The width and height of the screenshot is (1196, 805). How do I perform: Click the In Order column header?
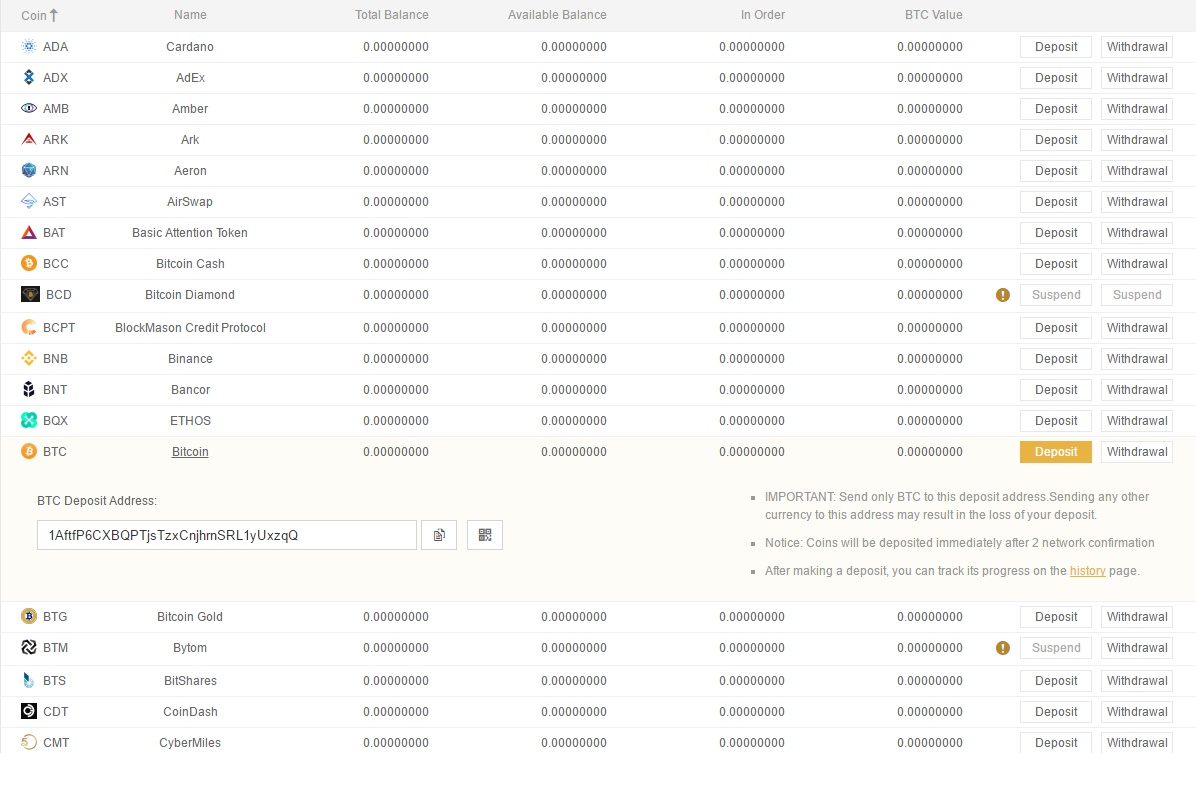(x=763, y=14)
